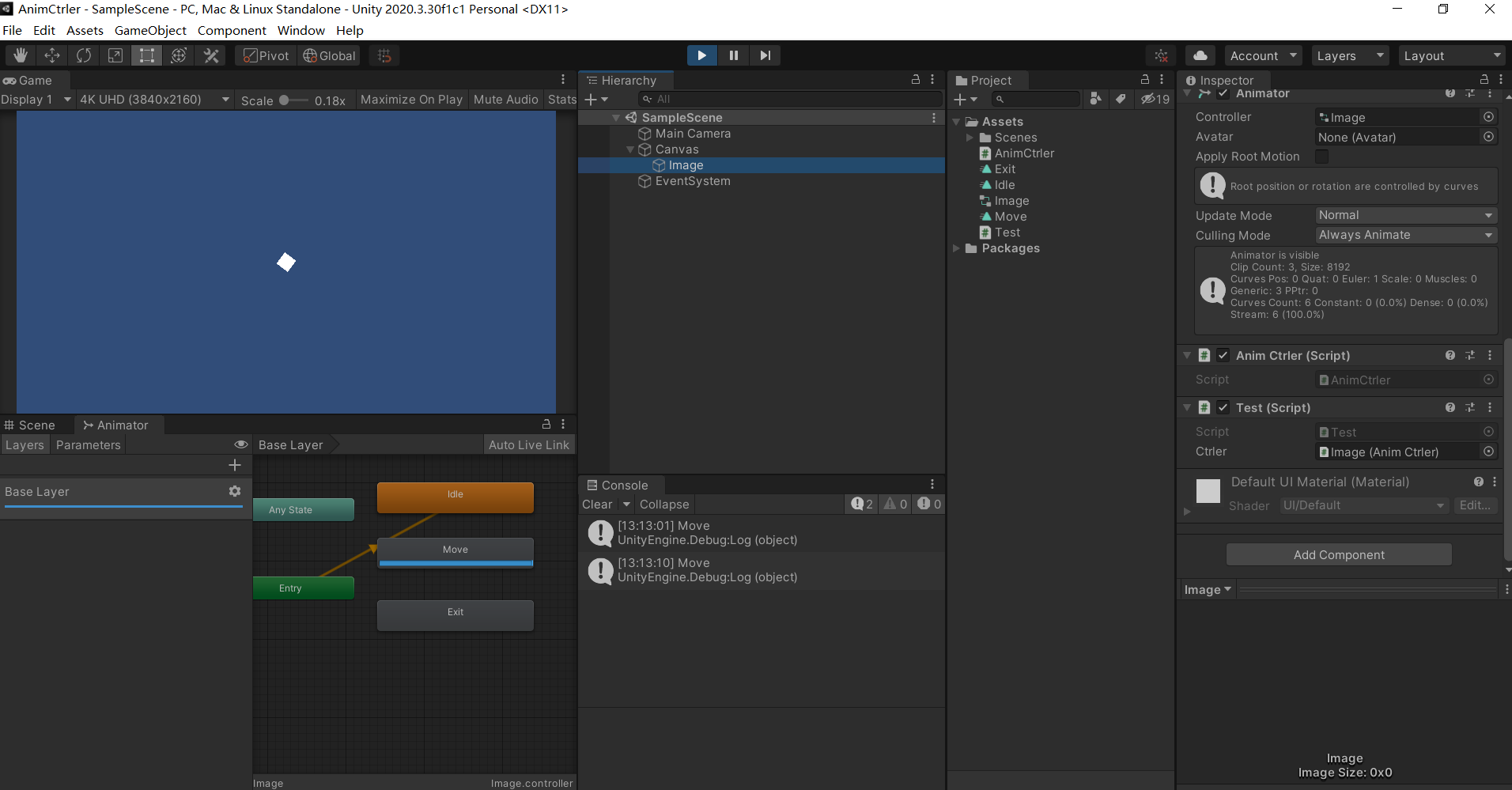Select the Rect Transform tool
The width and height of the screenshot is (1512, 790).
147,55
